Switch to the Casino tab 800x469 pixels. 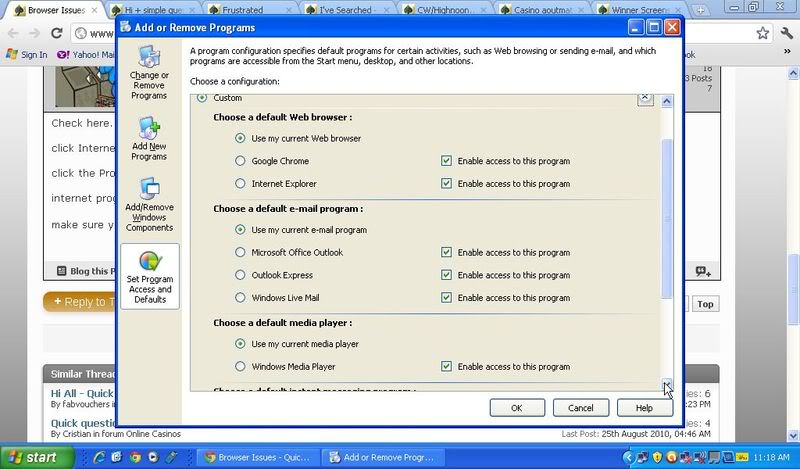pos(542,10)
